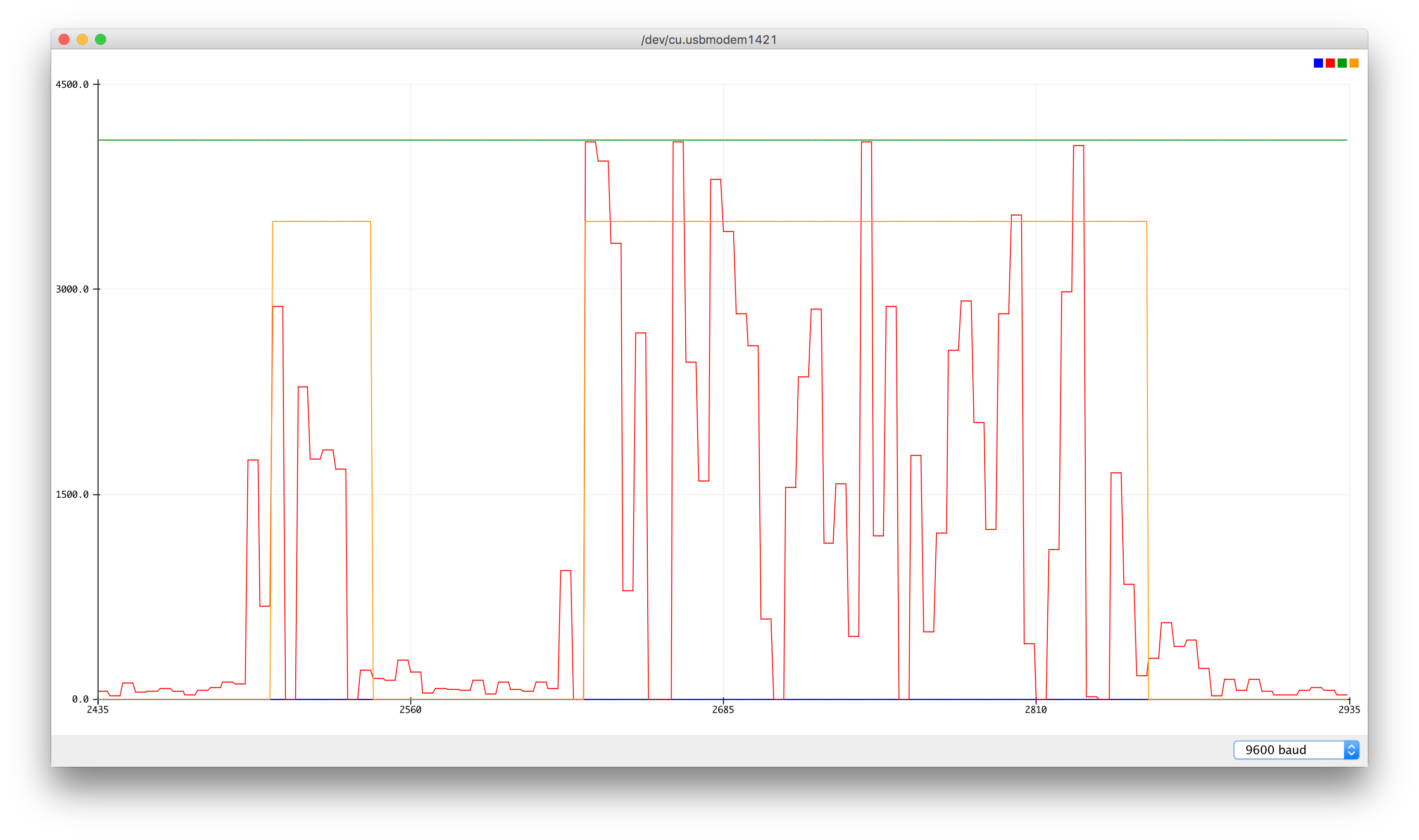
Task: Open the 9600 baud rate dropdown
Action: tap(1296, 750)
